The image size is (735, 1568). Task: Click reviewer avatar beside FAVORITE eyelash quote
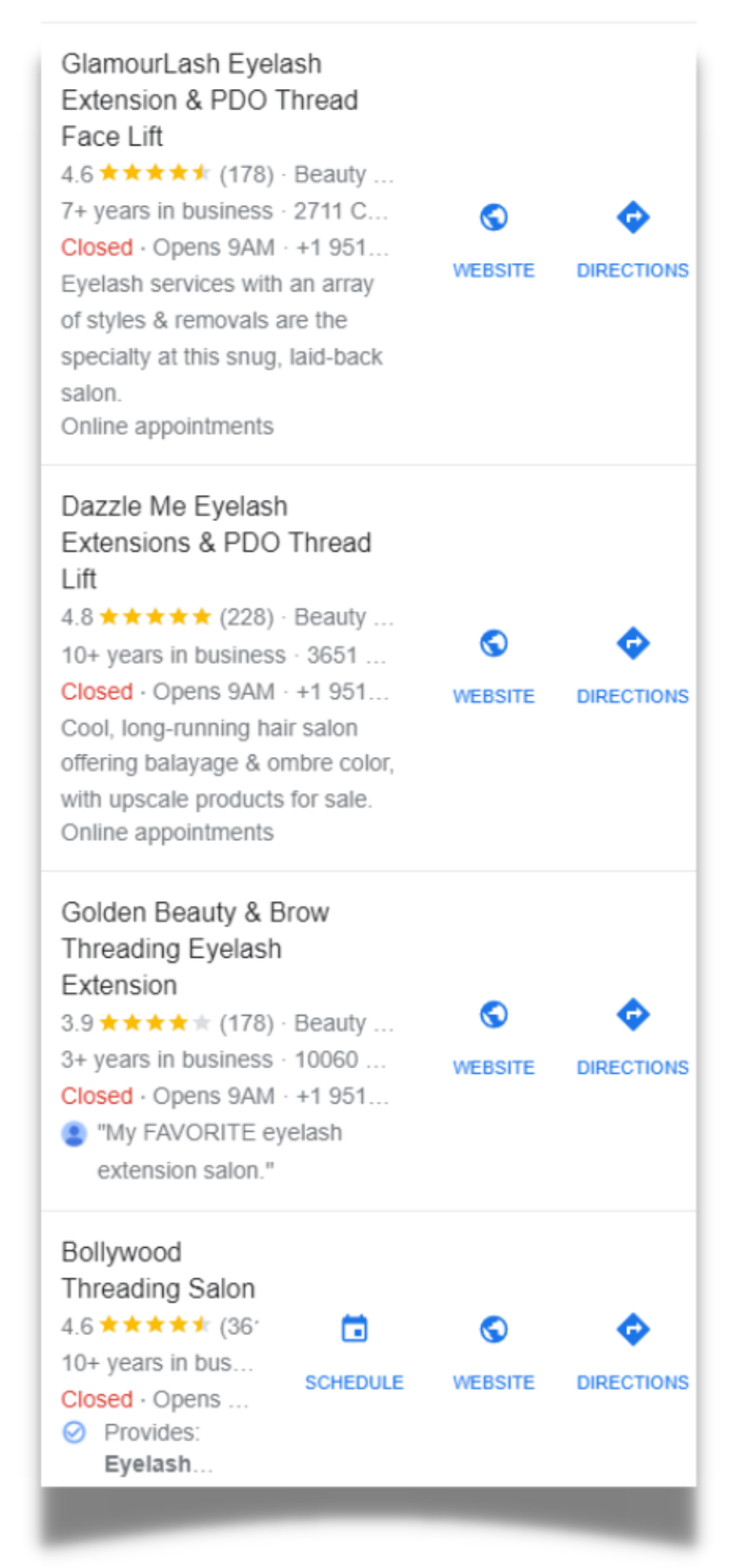point(74,1134)
